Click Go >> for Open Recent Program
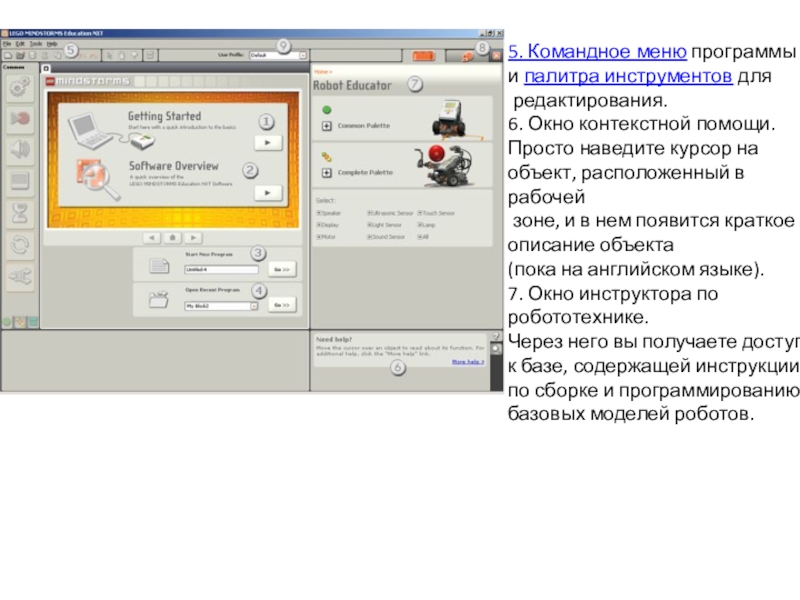This screenshot has width=800, height=600. click(x=282, y=305)
